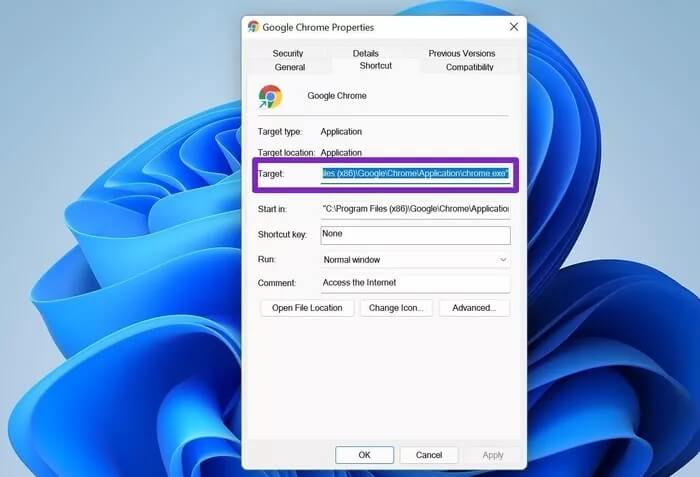Focus the Shortcut key field showing None
Viewport: 700px width, 477px height.
coord(415,235)
